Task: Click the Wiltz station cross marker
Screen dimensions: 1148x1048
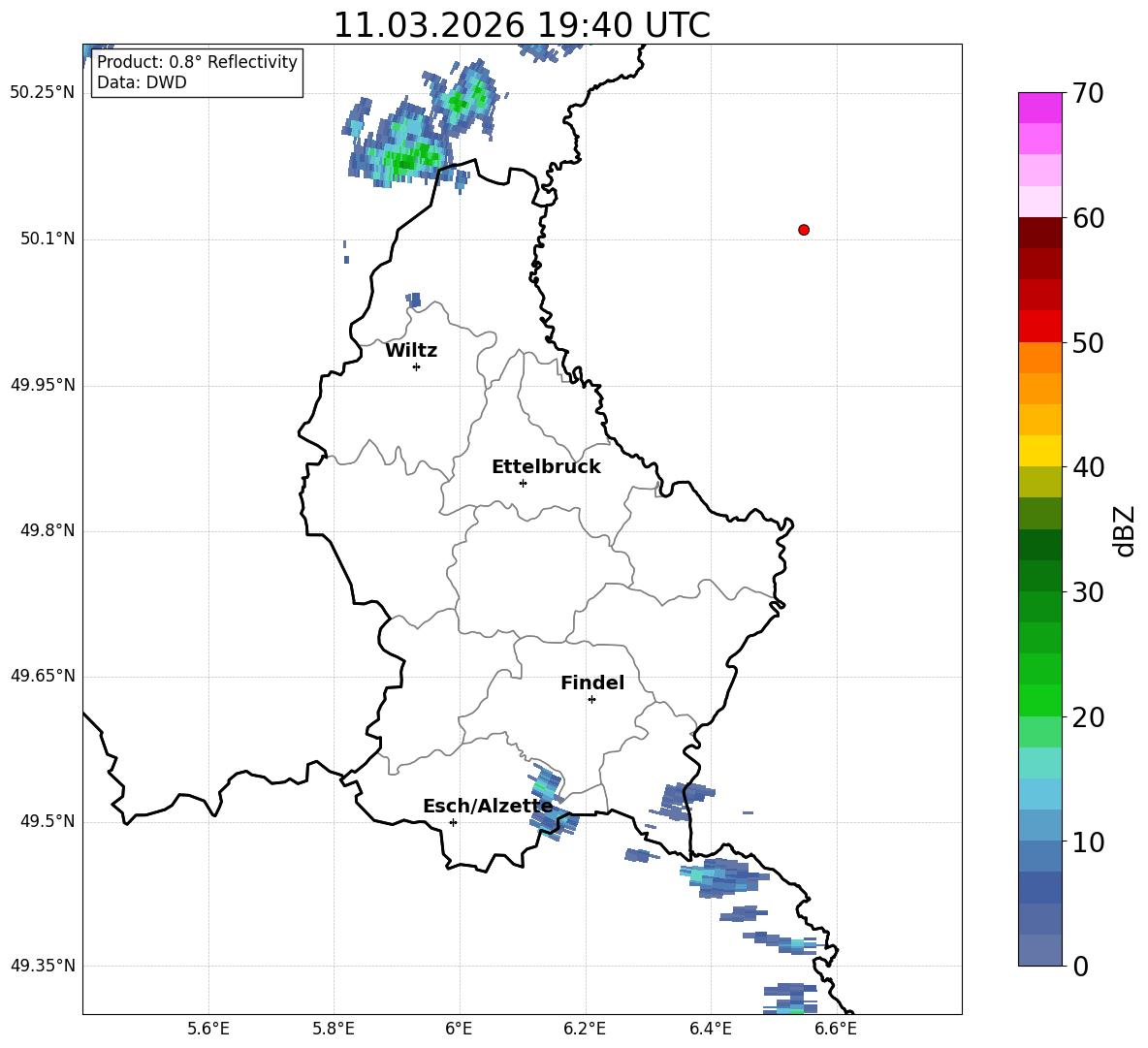Action: pos(417,367)
